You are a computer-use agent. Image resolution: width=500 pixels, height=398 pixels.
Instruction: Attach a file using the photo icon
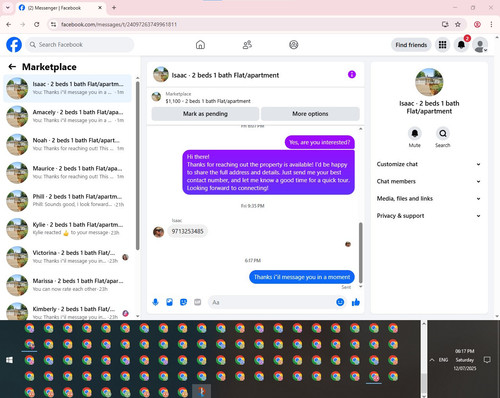pos(169,302)
